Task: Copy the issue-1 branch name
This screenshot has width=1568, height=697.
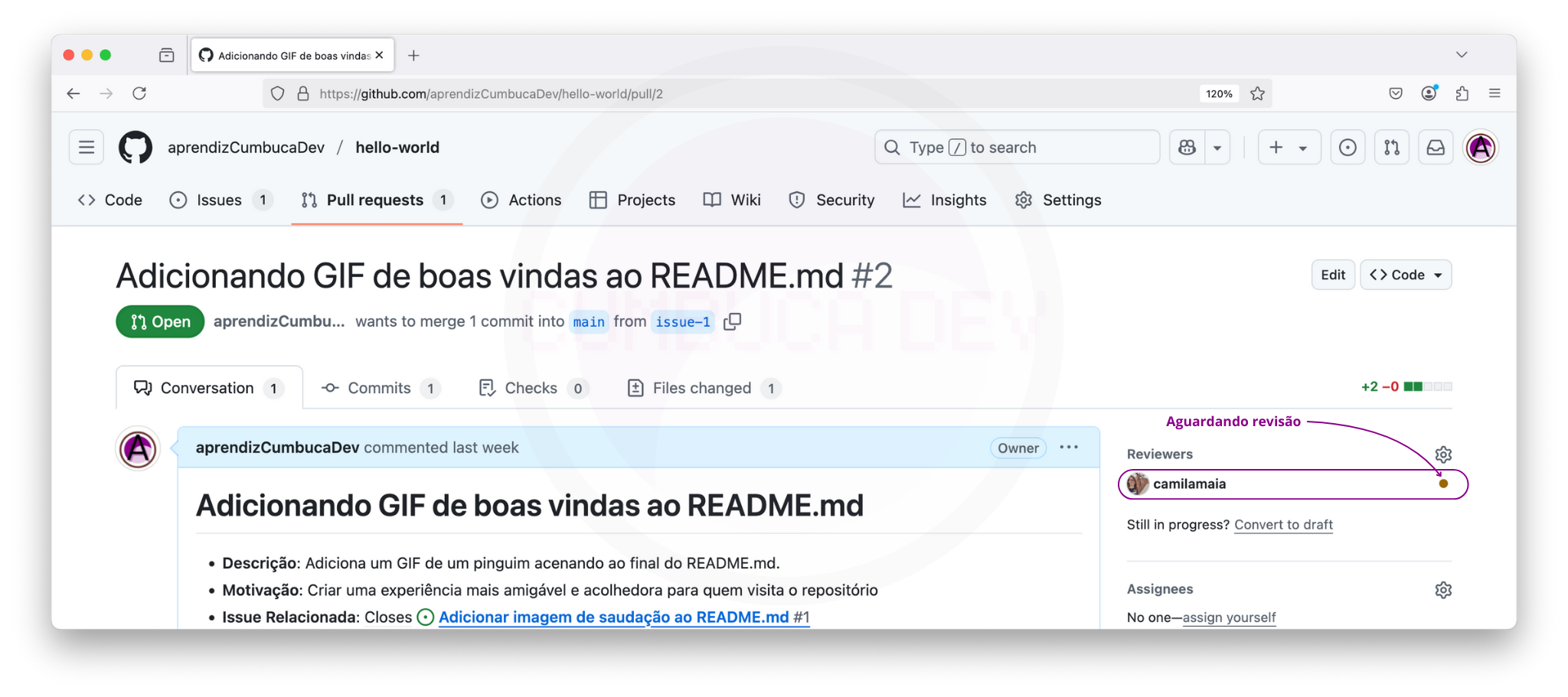Action: click(733, 321)
